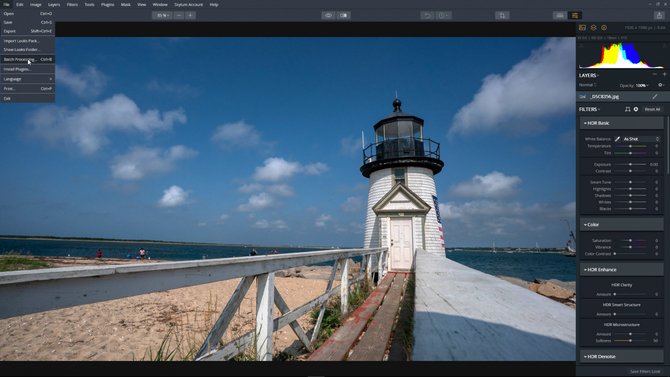Open the Normal blend mode dropdown
670x377 pixels.
pyautogui.click(x=587, y=85)
